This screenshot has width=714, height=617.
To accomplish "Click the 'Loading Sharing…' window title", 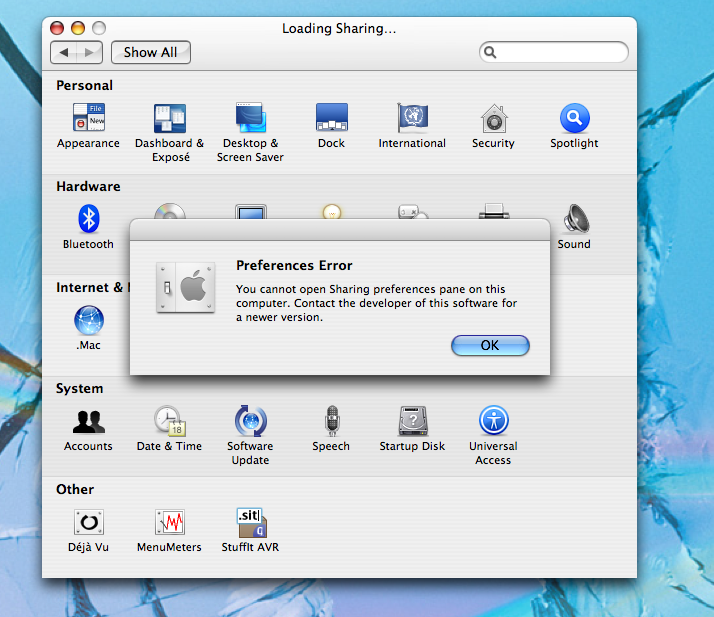I will 339,29.
